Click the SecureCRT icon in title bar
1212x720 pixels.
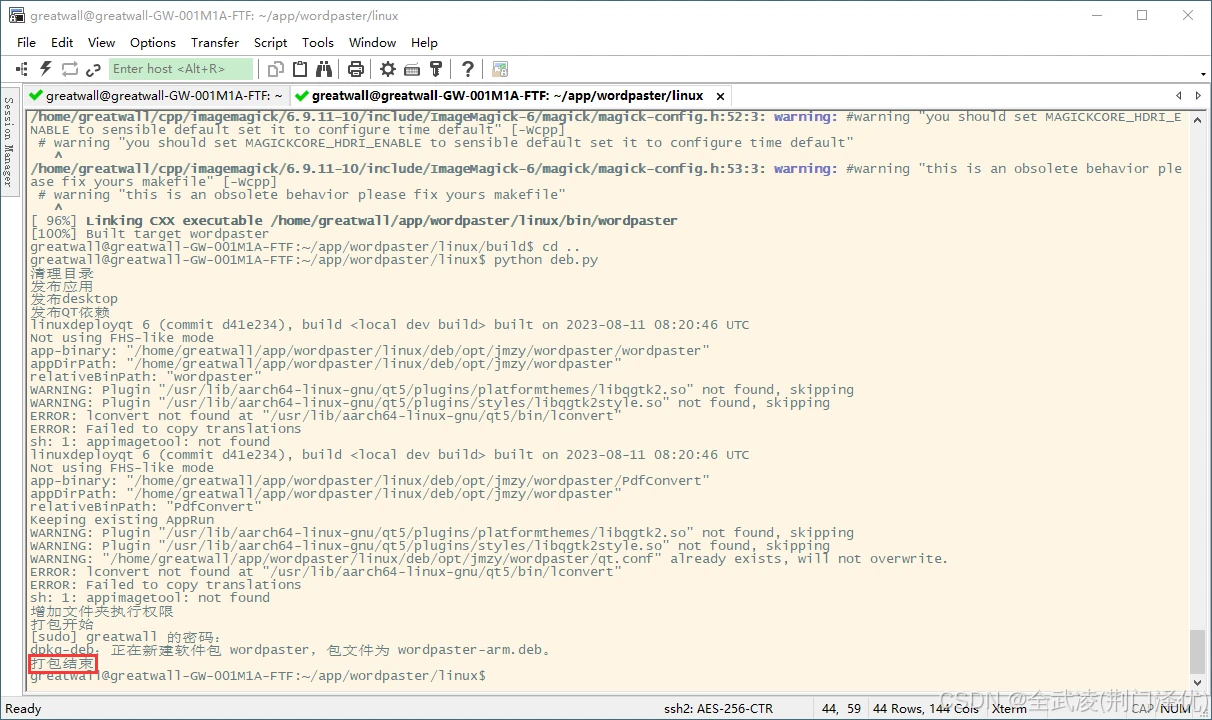tap(16, 16)
